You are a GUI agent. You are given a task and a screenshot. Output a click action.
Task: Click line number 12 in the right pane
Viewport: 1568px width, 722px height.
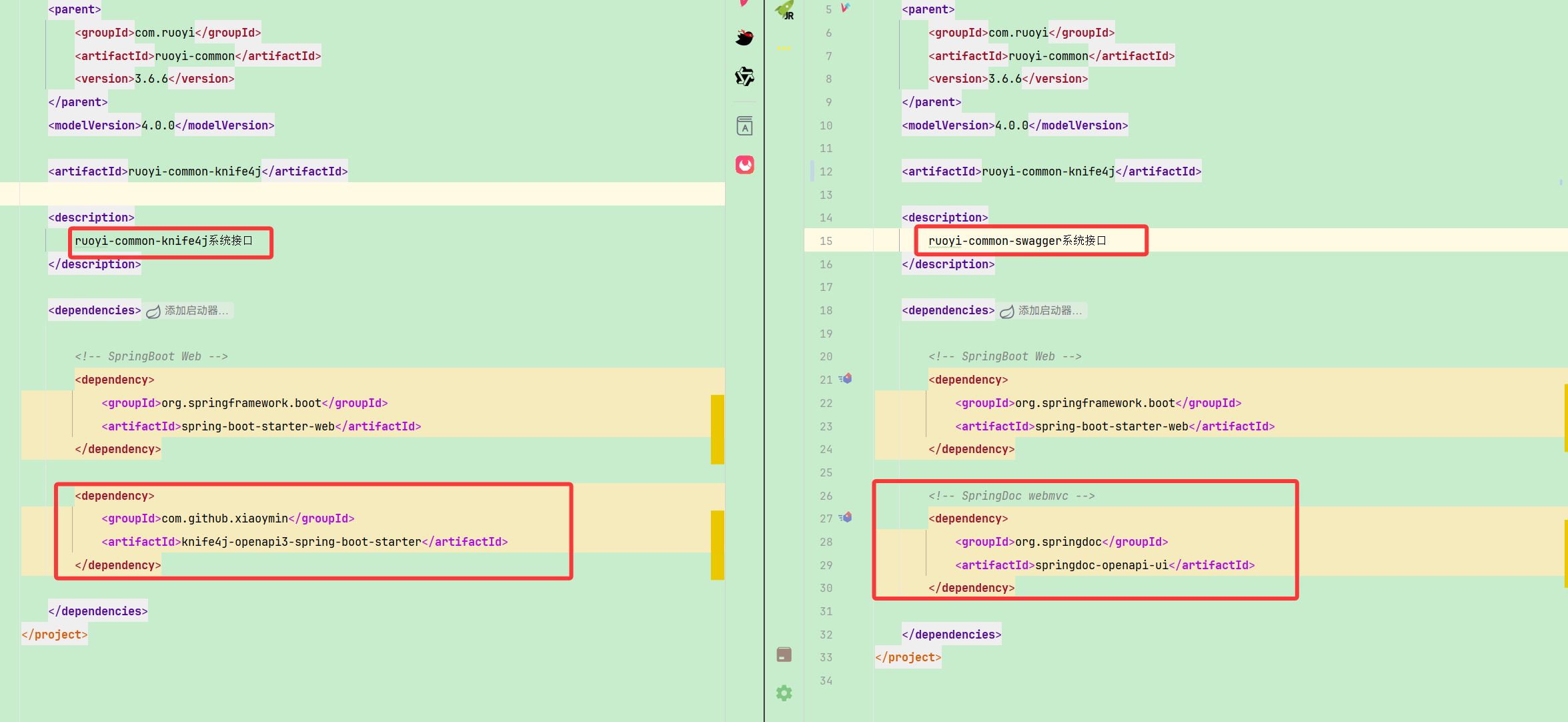825,171
